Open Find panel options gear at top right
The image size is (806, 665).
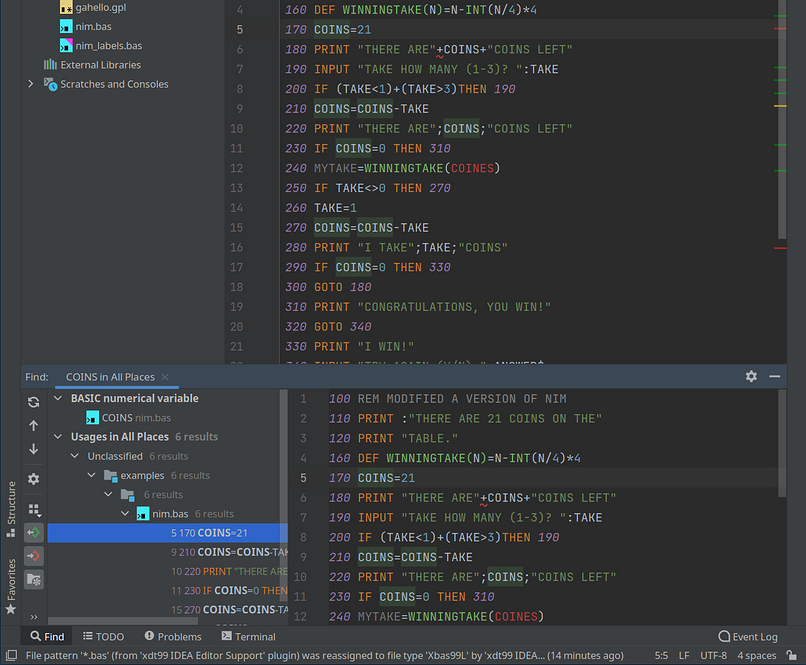[751, 376]
